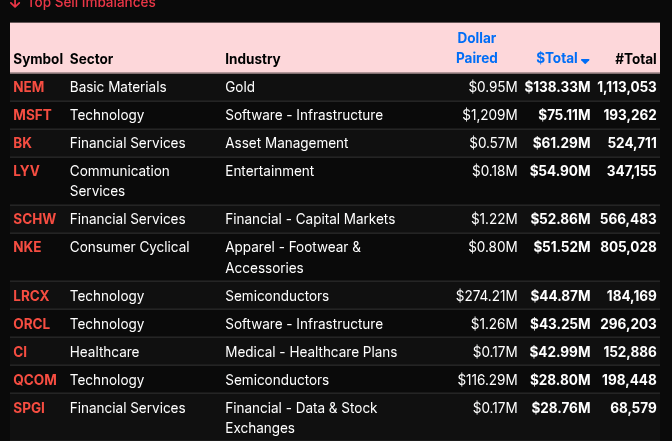This screenshot has width=672, height=441.
Task: View the QCOM symbol link
Action: [33, 380]
